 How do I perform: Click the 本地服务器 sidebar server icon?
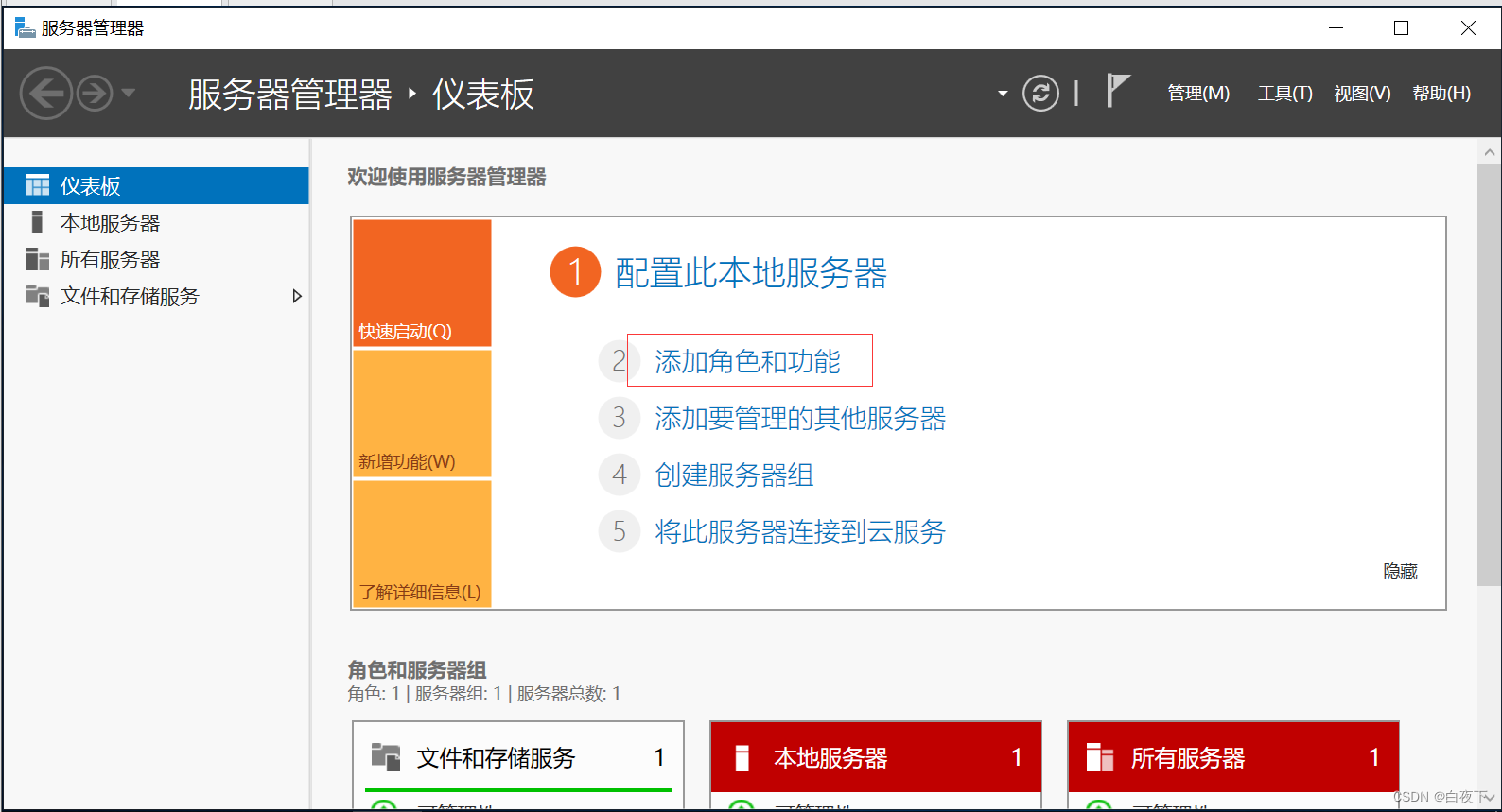(x=37, y=222)
